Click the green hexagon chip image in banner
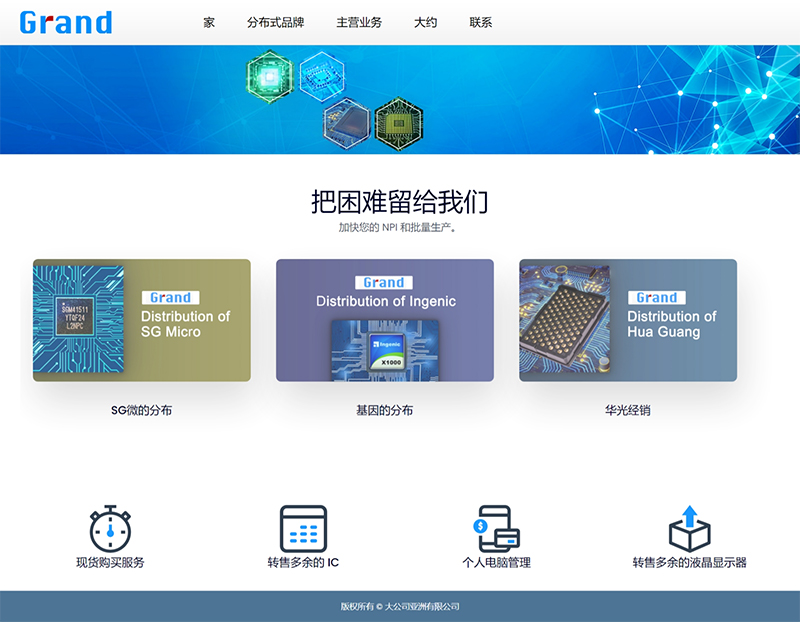The width and height of the screenshot is (800, 622). coord(270,77)
